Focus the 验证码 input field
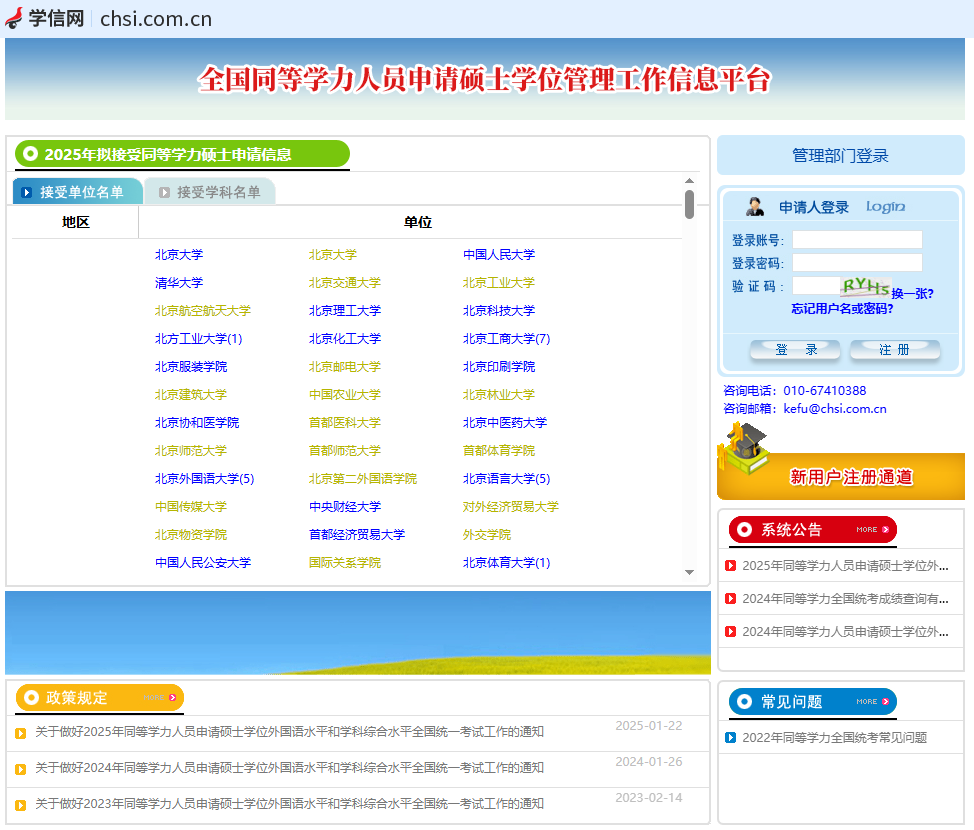This screenshot has width=974, height=830. 816,286
